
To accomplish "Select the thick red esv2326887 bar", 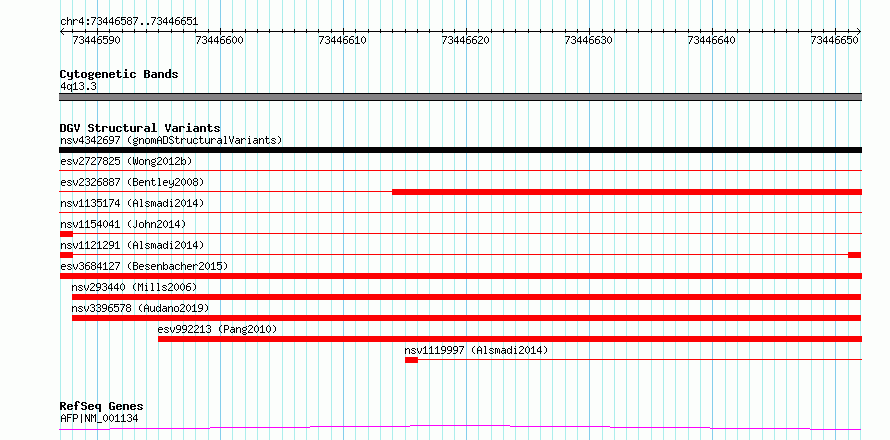I will pyautogui.click(x=627, y=192).
